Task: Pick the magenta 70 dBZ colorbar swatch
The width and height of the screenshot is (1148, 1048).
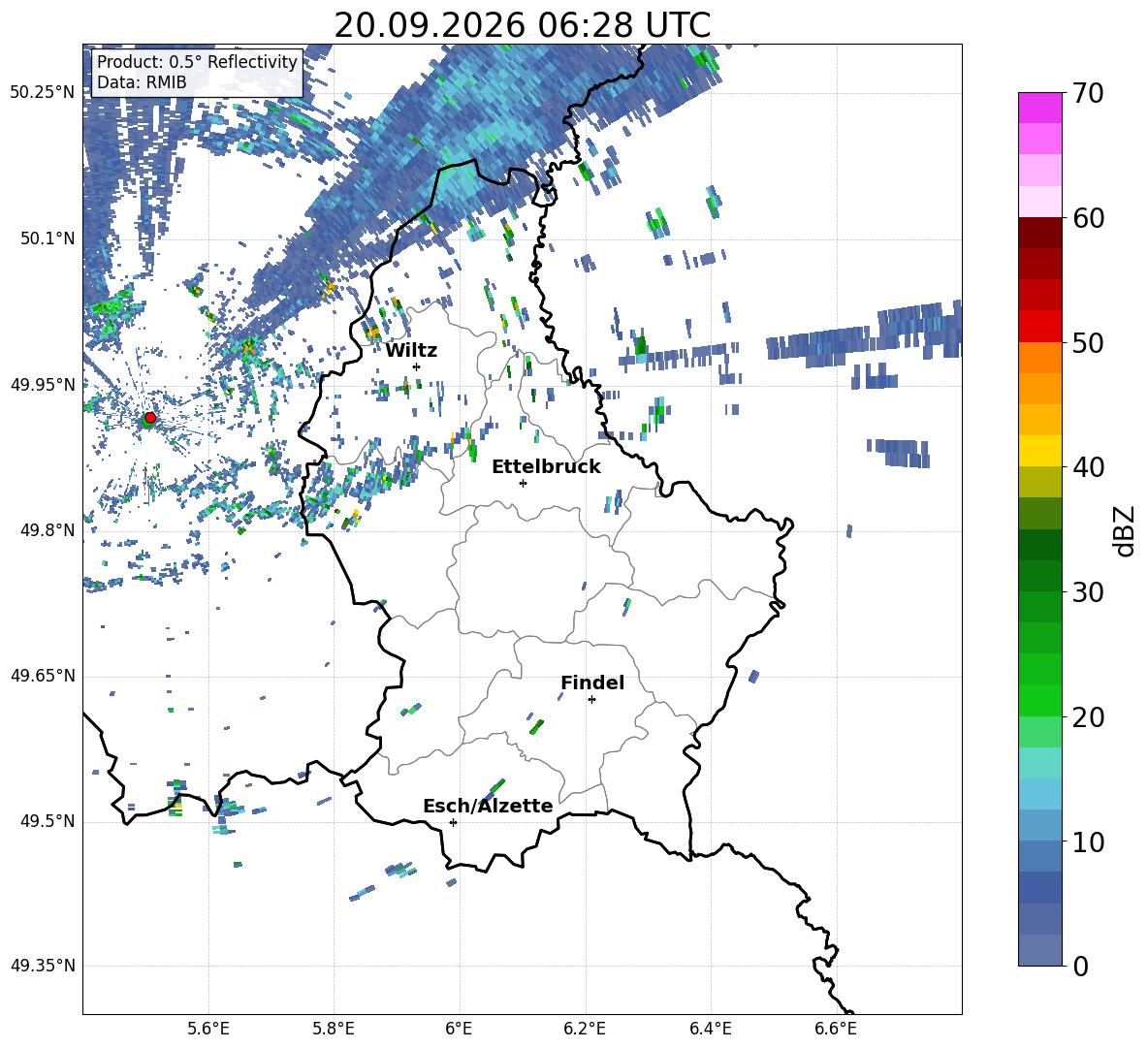Action: [x=1039, y=109]
